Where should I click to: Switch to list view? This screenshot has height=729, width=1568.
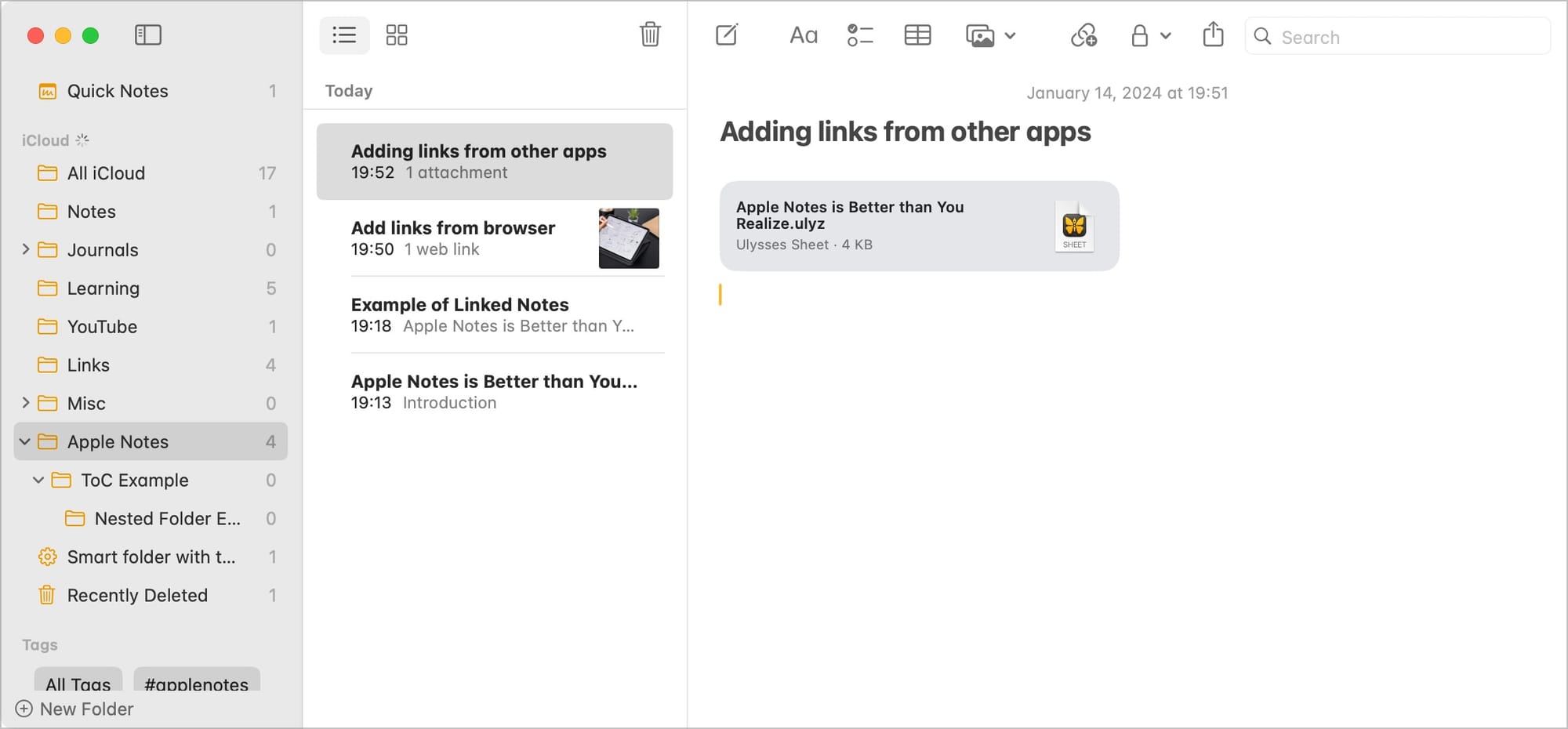tap(344, 35)
